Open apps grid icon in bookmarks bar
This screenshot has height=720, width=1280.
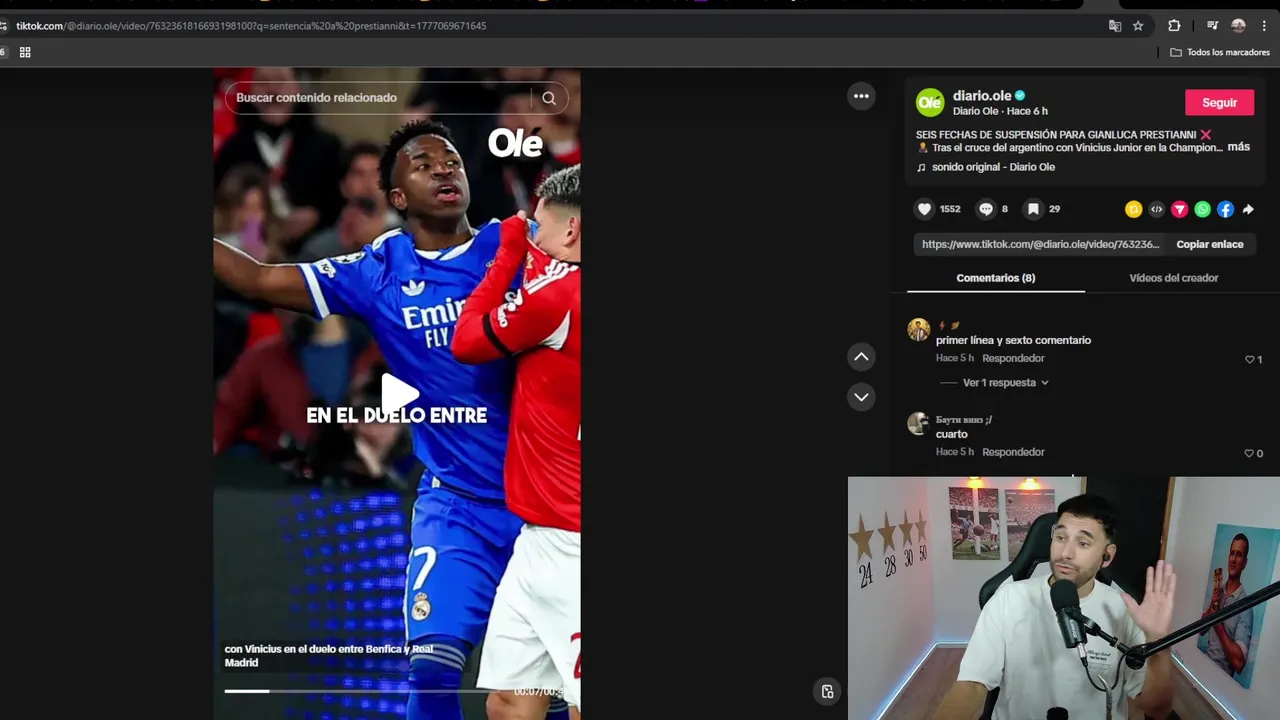click(25, 52)
